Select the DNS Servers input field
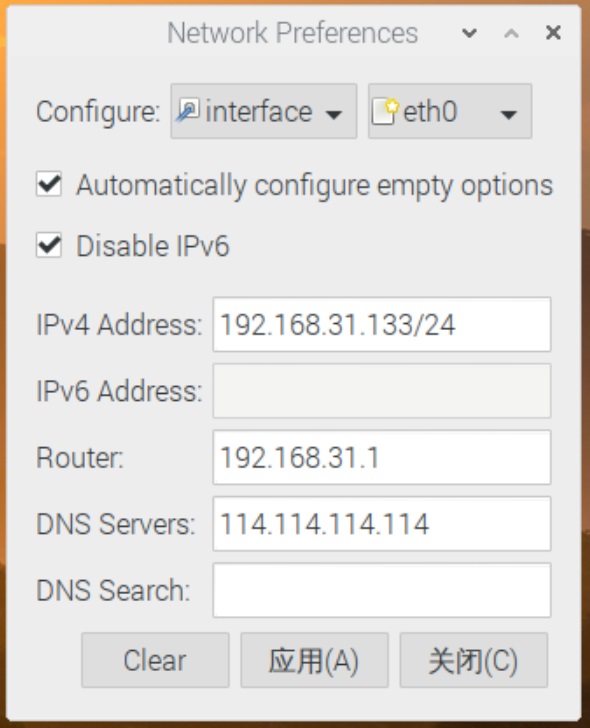This screenshot has height=728, width=590. [382, 524]
